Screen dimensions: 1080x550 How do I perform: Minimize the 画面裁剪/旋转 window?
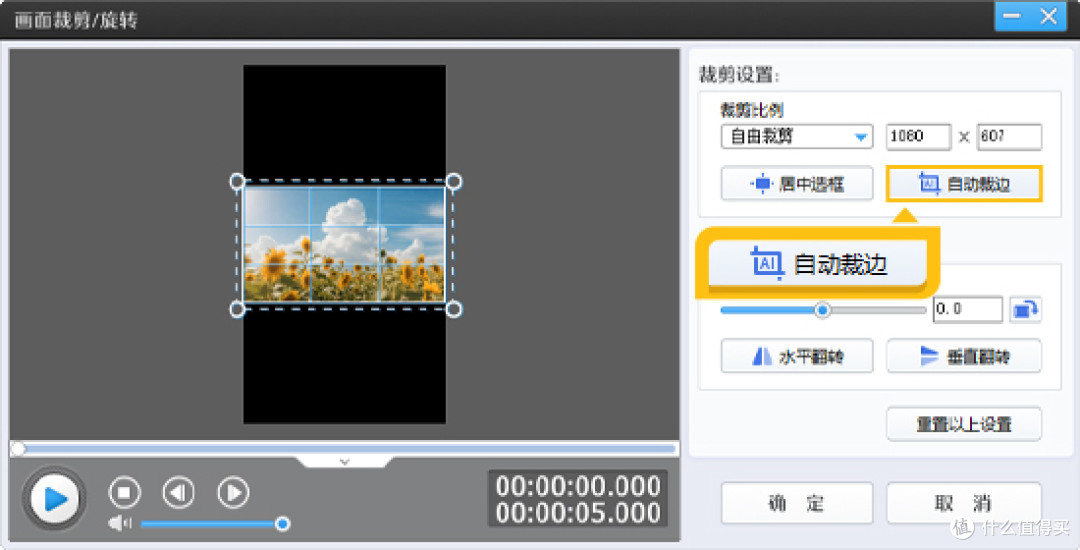click(1012, 16)
